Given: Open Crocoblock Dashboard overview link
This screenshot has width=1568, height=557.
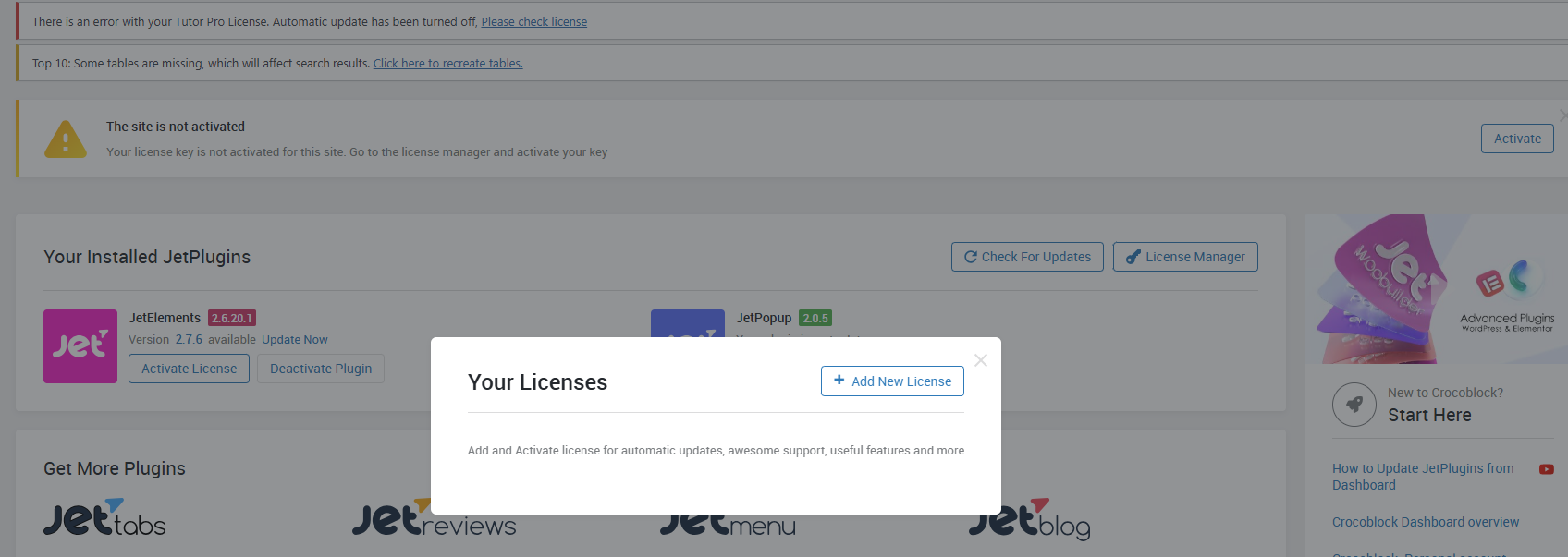Looking at the screenshot, I should click(1425, 522).
